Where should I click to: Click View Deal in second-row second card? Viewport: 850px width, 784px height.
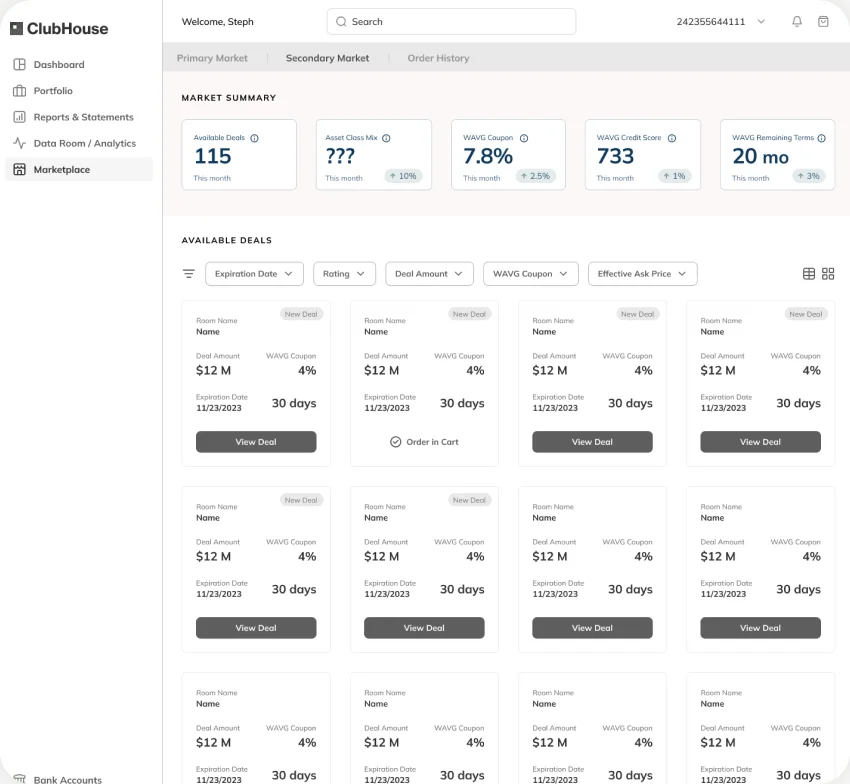[x=424, y=628]
